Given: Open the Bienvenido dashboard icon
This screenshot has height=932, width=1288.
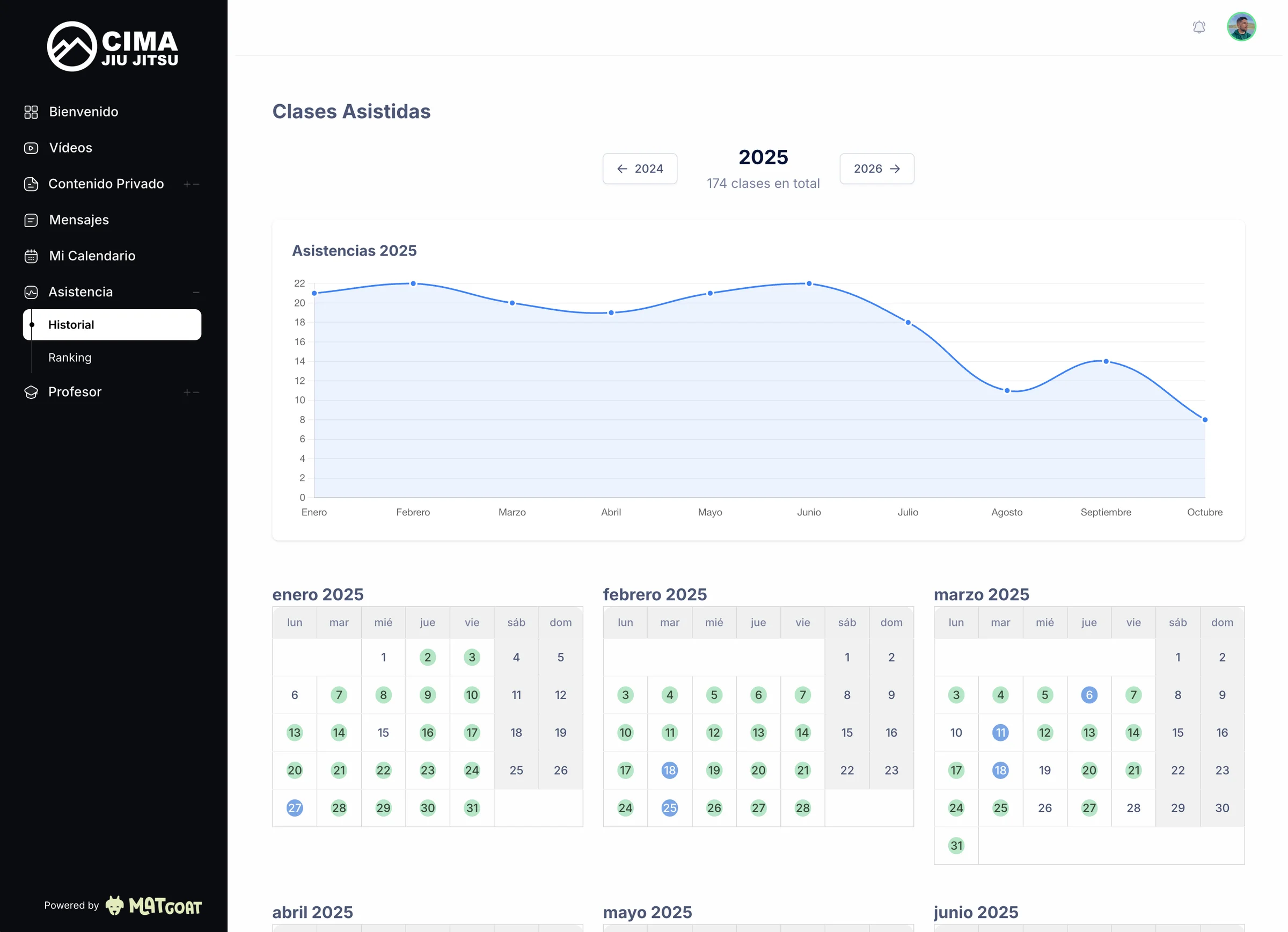Looking at the screenshot, I should click(31, 111).
